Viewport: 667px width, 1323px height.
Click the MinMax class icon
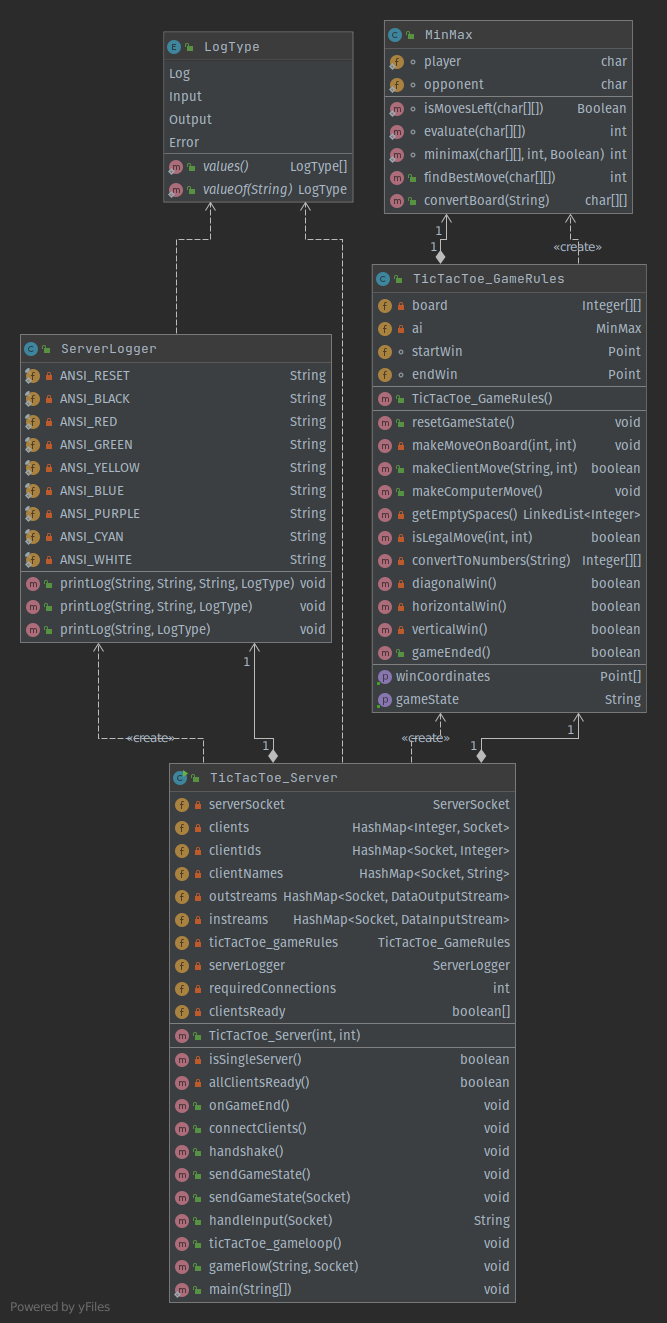pos(396,35)
